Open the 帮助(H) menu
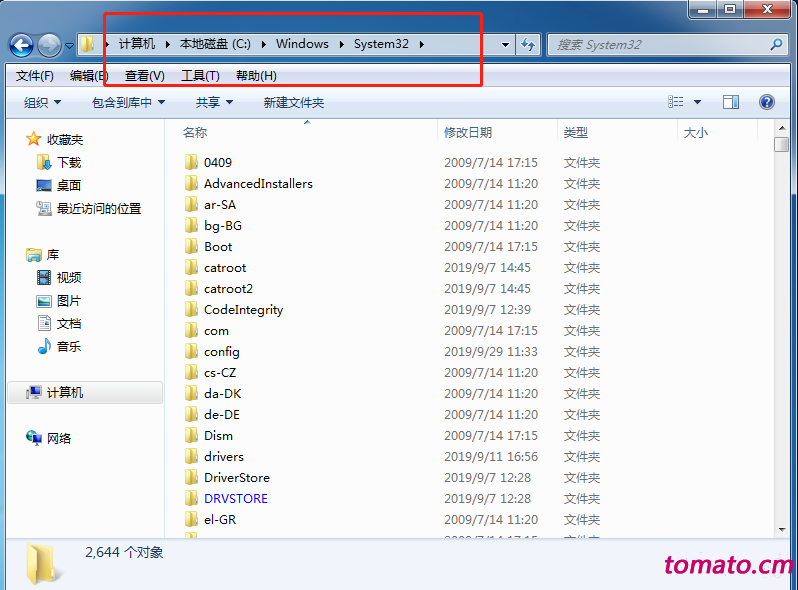The width and height of the screenshot is (798, 590). pos(256,76)
